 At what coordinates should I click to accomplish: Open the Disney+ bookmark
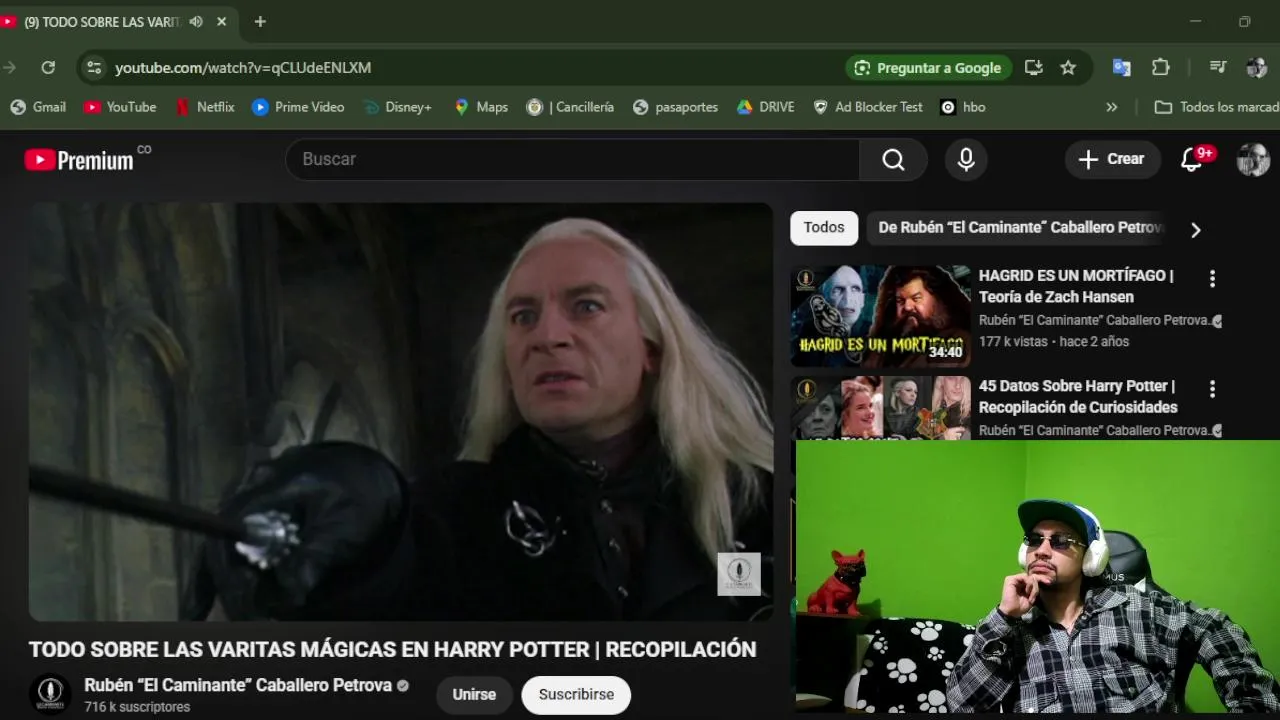pos(397,107)
